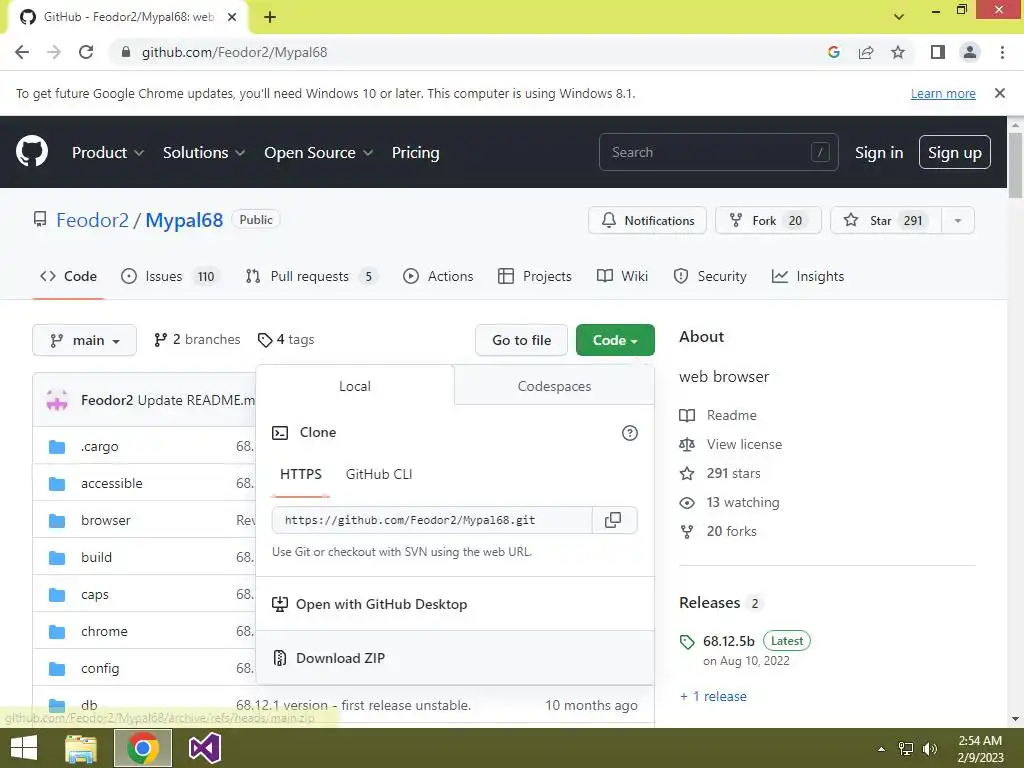The width and height of the screenshot is (1024, 768).
Task: Open Chrome side panel icon
Action: [x=938, y=52]
